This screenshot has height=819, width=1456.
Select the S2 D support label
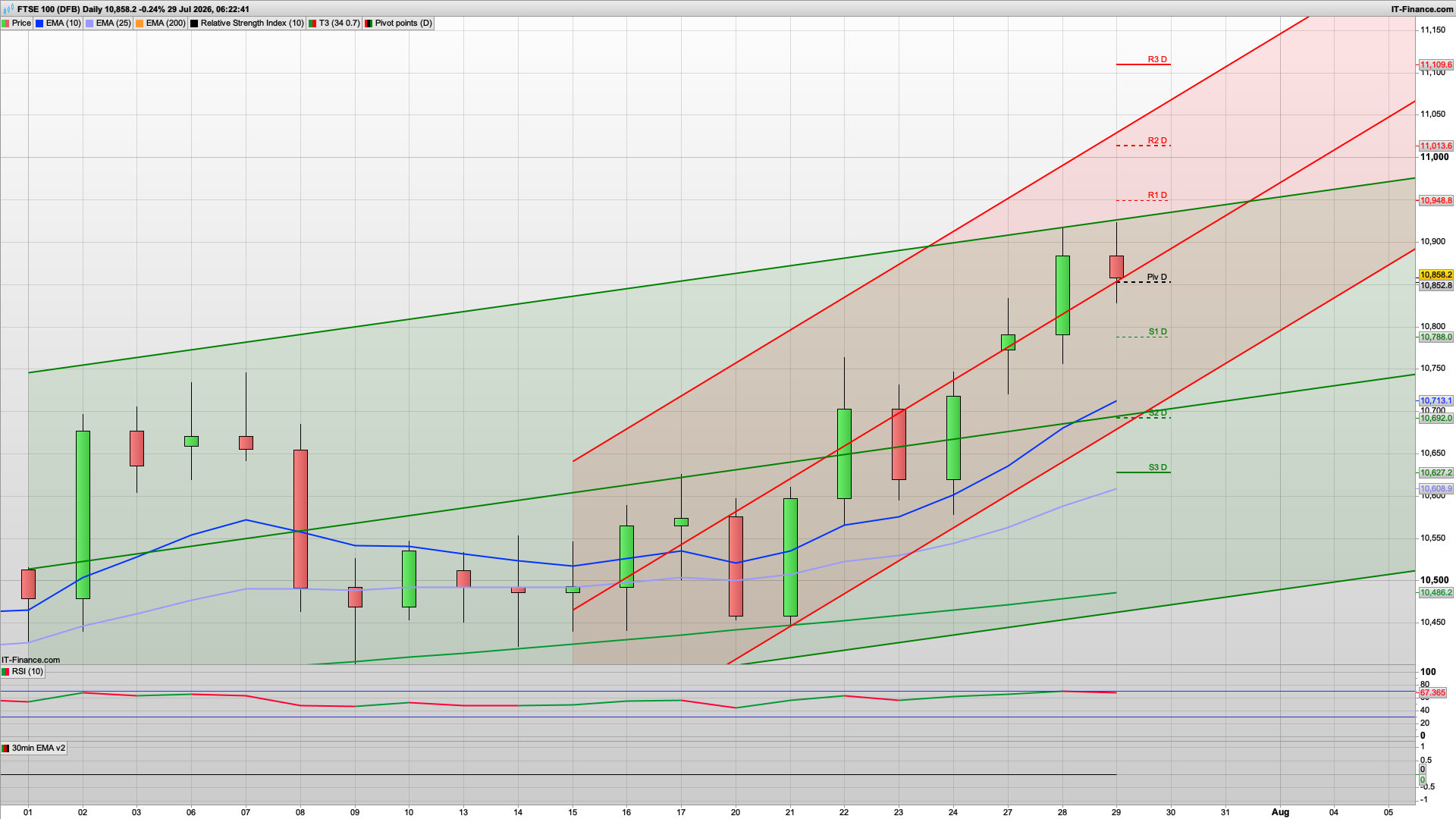point(1157,413)
